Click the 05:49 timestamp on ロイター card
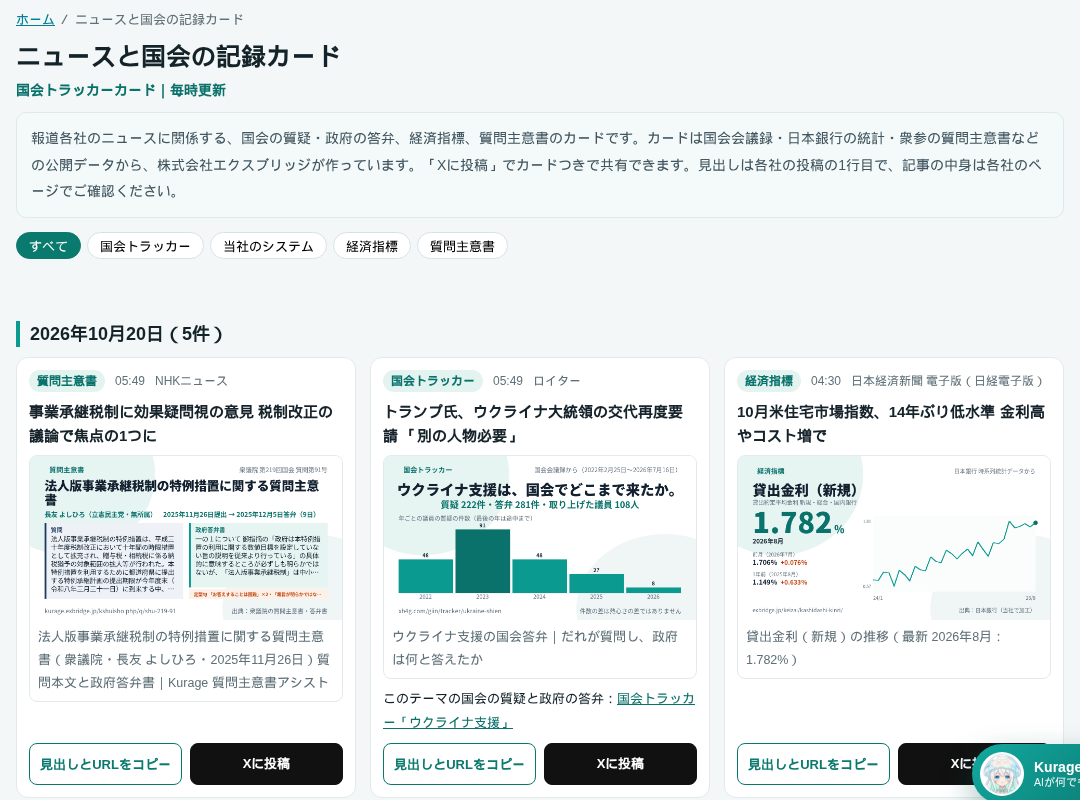The image size is (1080, 800). [x=508, y=380]
